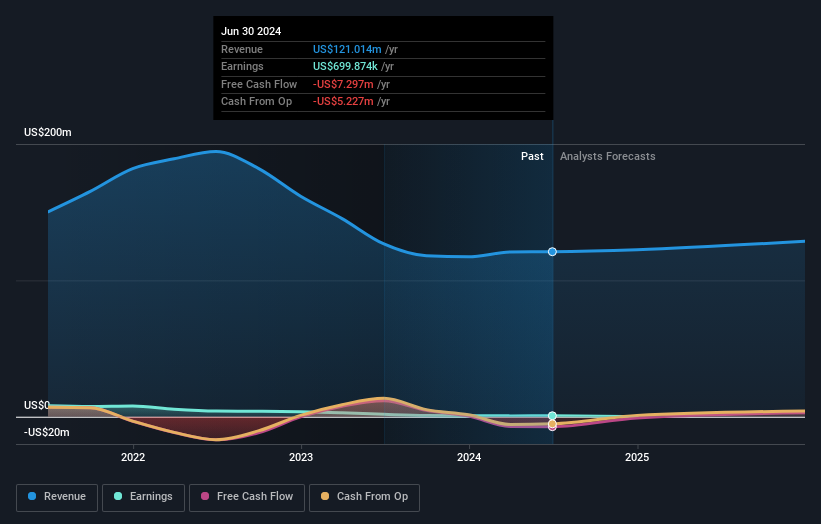
Task: Click the Past section label
Action: 532,157
